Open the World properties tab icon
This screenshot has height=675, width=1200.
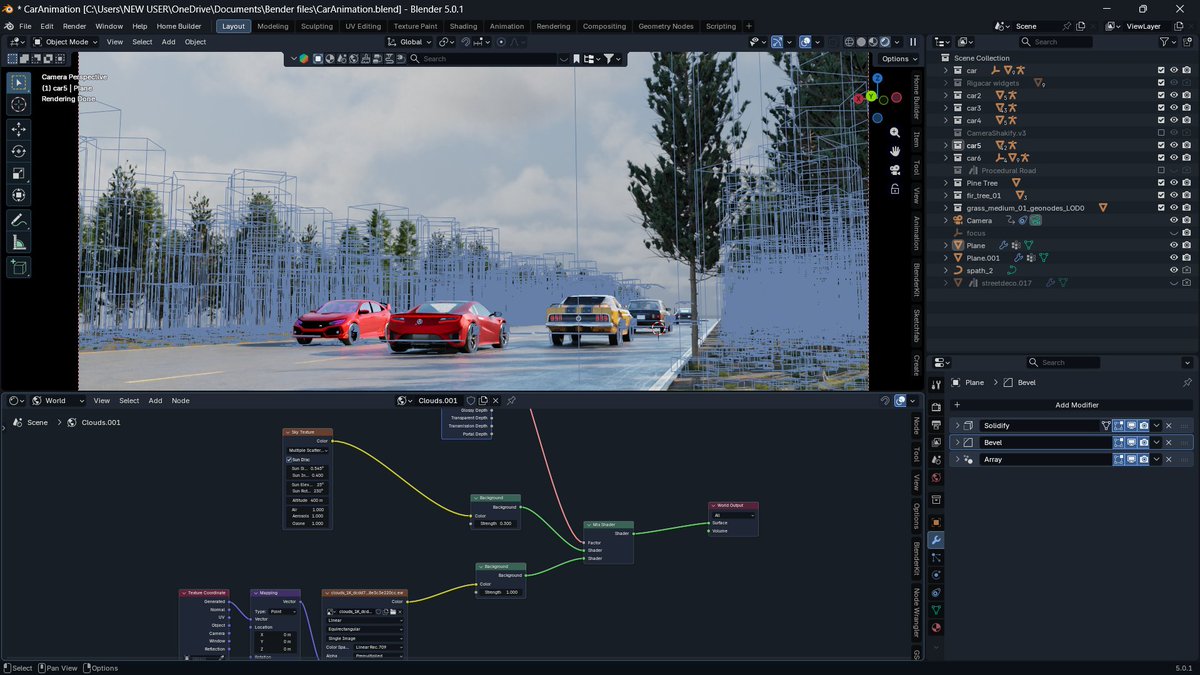click(x=936, y=477)
